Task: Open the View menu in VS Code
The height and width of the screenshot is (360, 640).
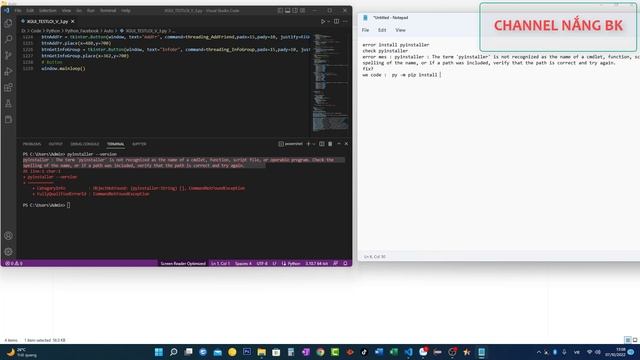Action: 66,11
